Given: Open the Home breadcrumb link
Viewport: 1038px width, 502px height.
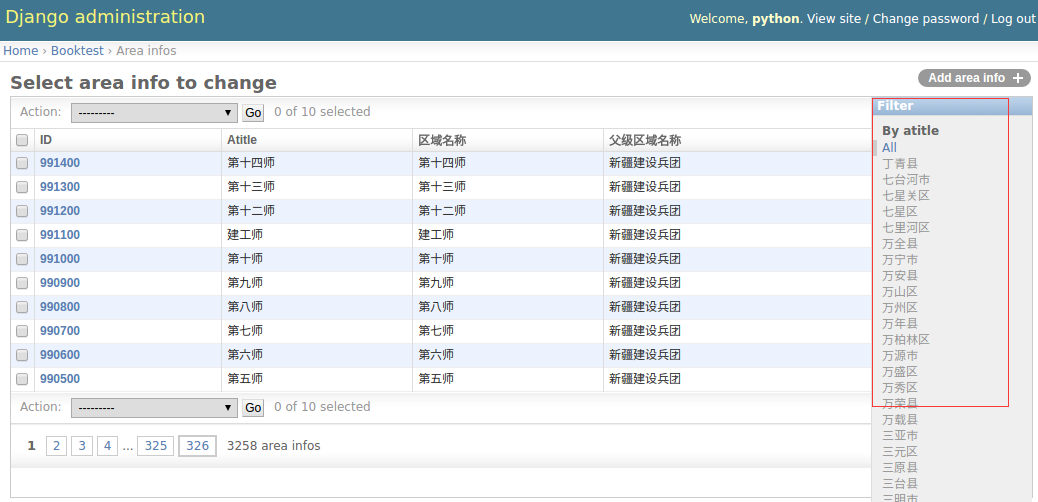Looking at the screenshot, I should pos(20,51).
